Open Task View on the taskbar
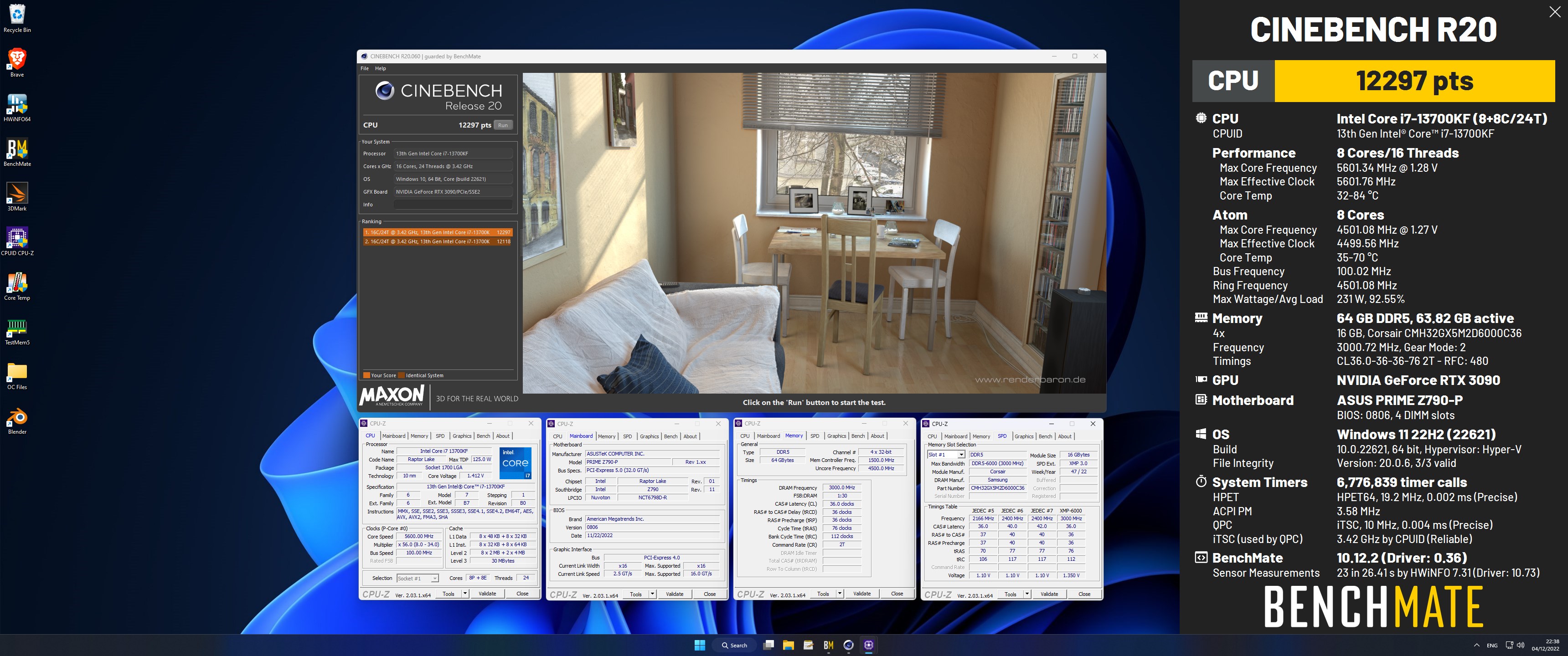This screenshot has height=656, width=1568. [769, 645]
